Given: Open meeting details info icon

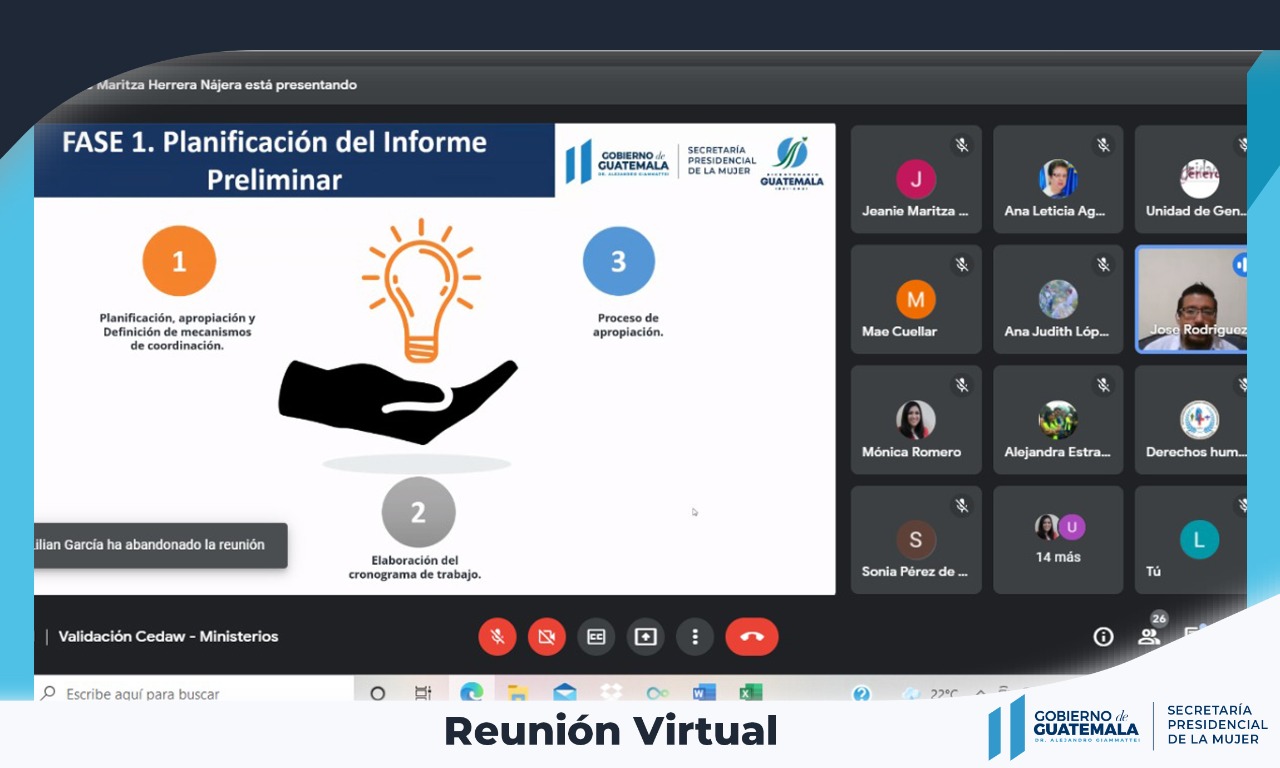Looking at the screenshot, I should (1103, 637).
